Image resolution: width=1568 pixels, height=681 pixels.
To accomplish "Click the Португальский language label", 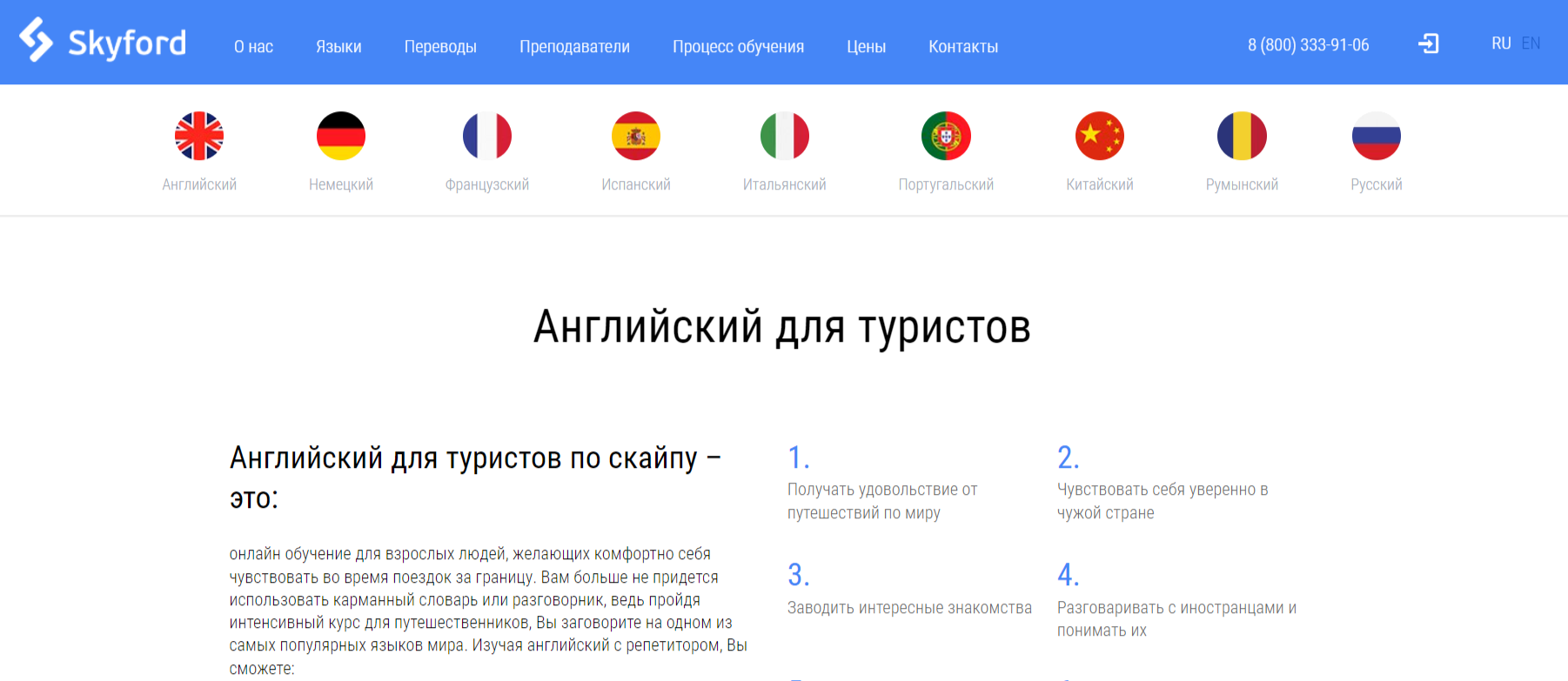I will tap(946, 184).
